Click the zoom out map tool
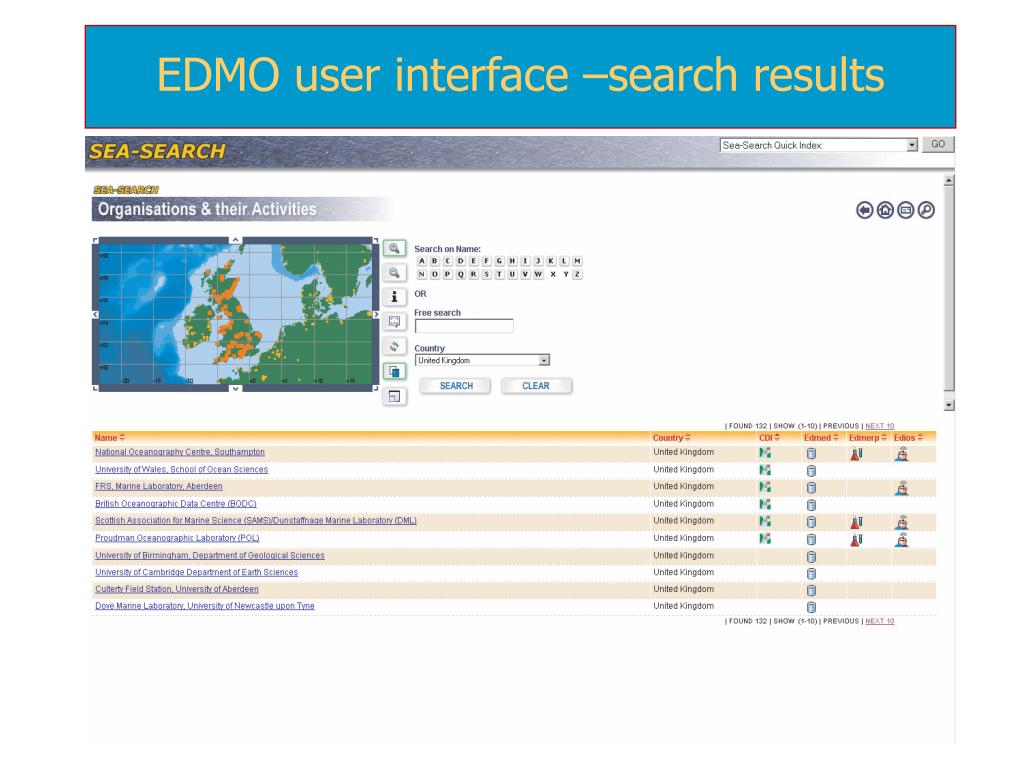Viewport: 1024px width, 768px height. 394,273
